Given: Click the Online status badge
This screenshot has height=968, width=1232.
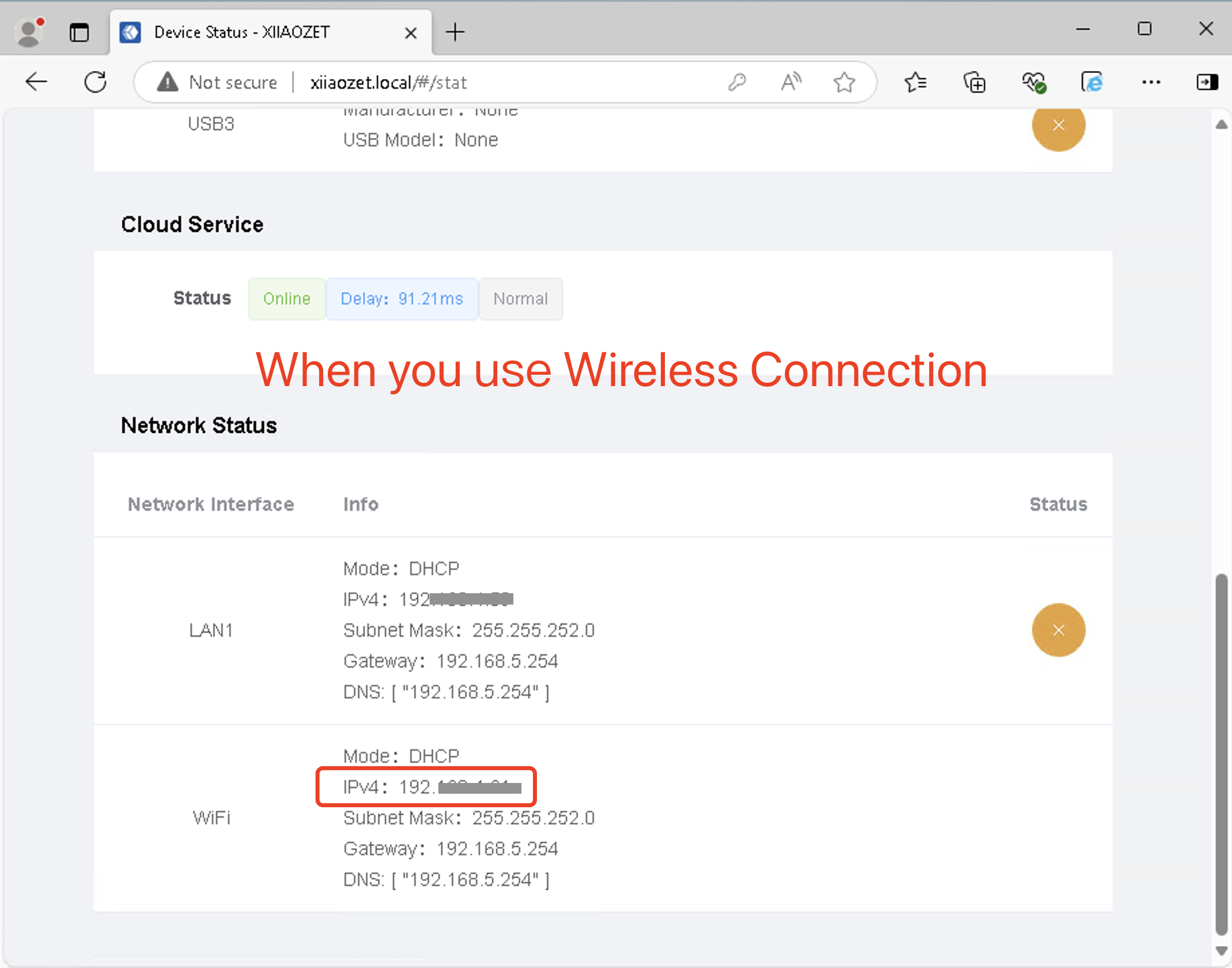Looking at the screenshot, I should tap(286, 299).
